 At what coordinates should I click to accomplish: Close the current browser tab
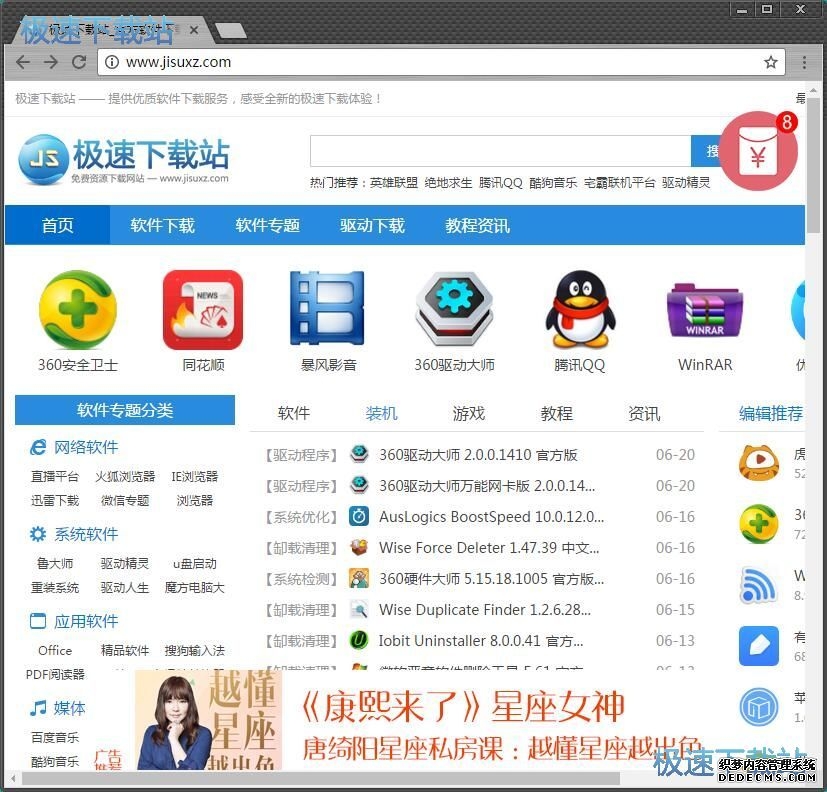pyautogui.click(x=194, y=30)
